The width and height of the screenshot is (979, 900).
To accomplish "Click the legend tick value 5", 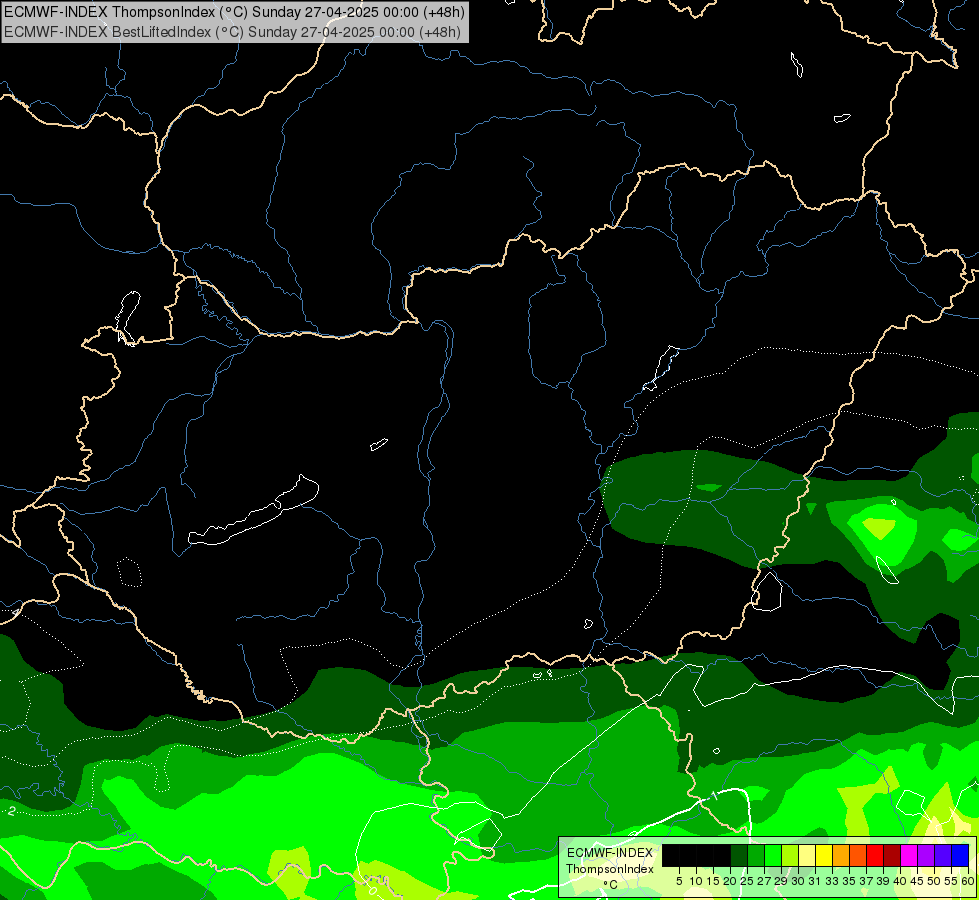I will tap(679, 881).
